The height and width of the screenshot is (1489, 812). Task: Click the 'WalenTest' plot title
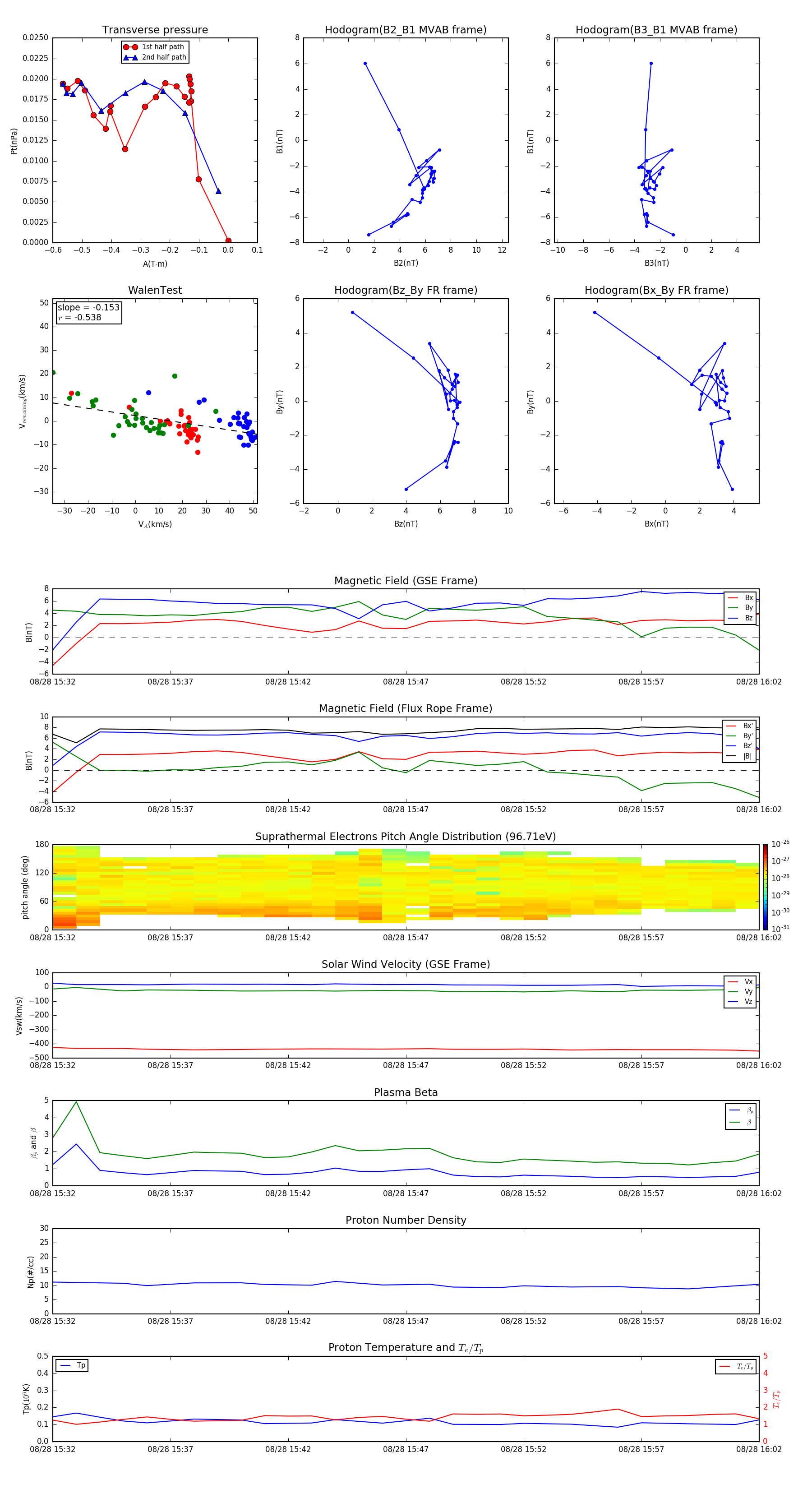[x=155, y=290]
